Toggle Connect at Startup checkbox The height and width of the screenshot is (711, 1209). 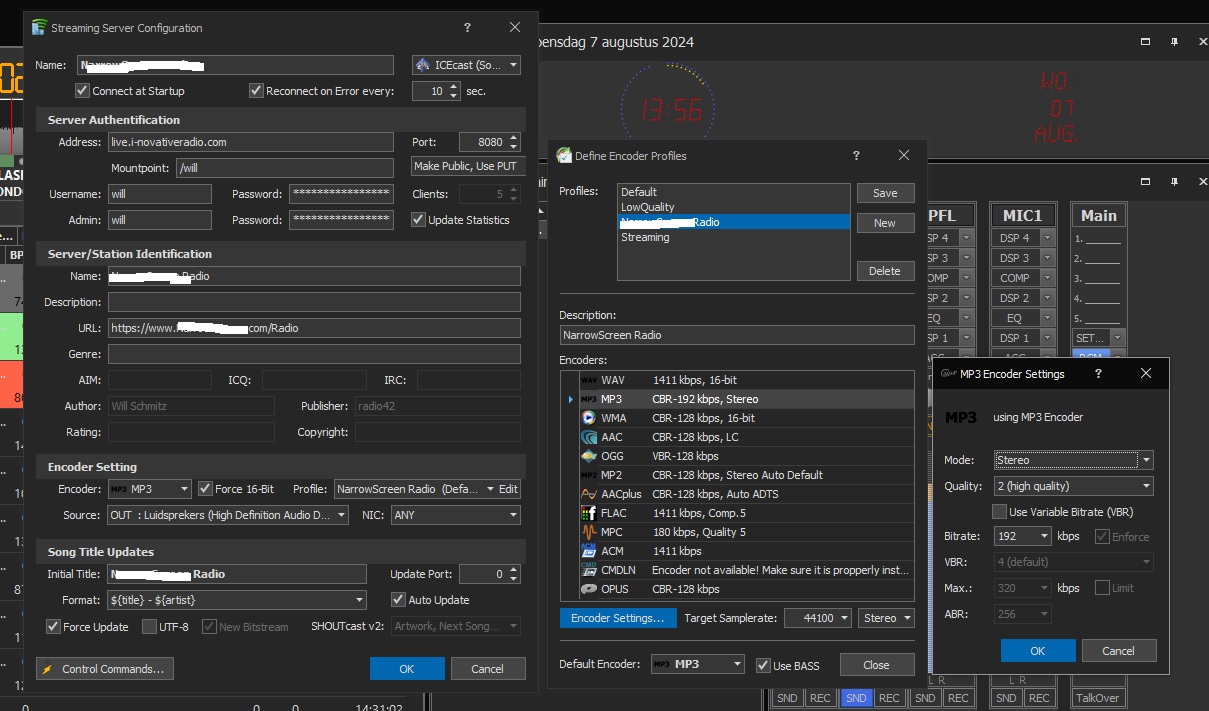[x=83, y=91]
